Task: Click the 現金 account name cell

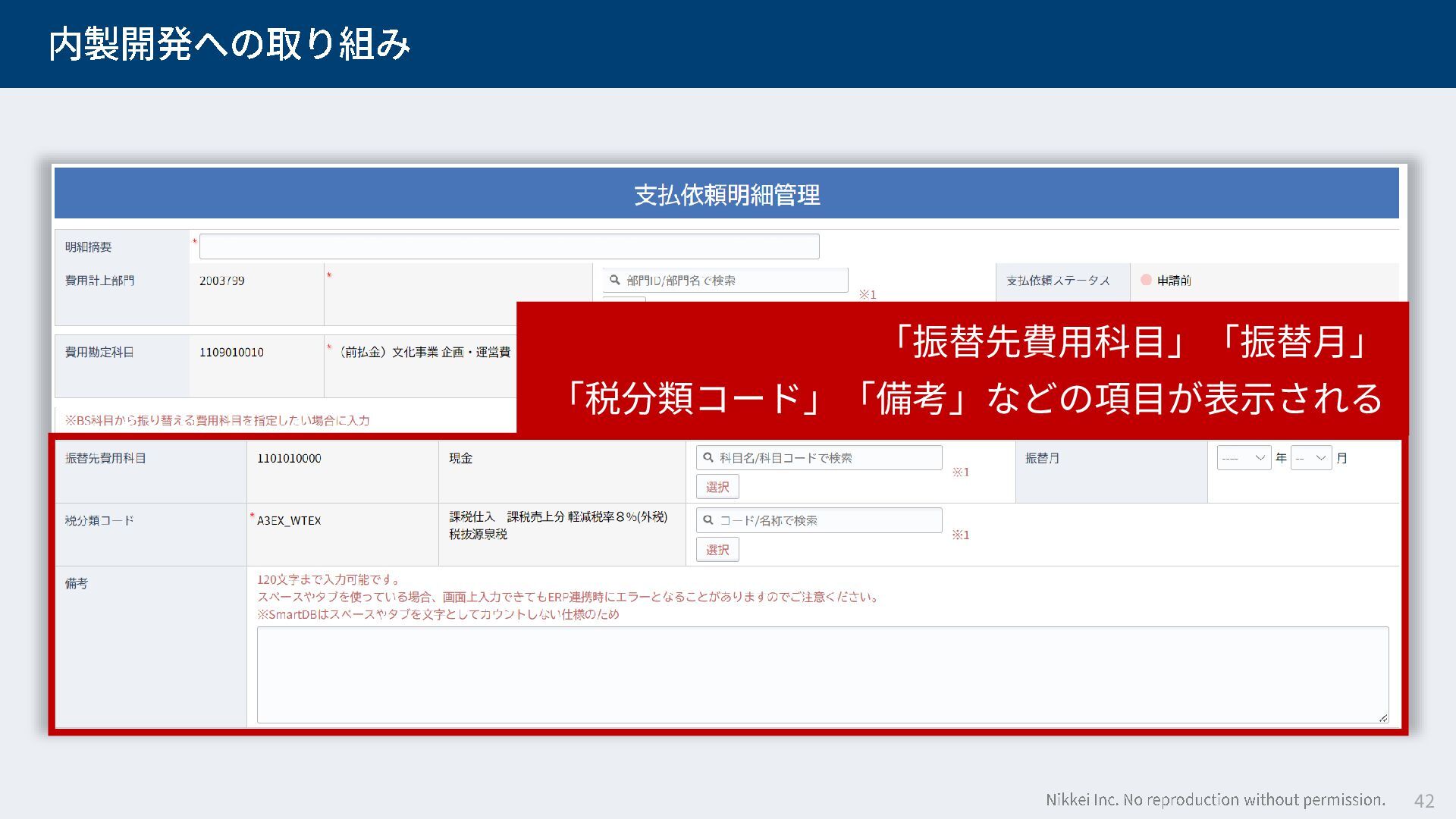Action: point(461,459)
